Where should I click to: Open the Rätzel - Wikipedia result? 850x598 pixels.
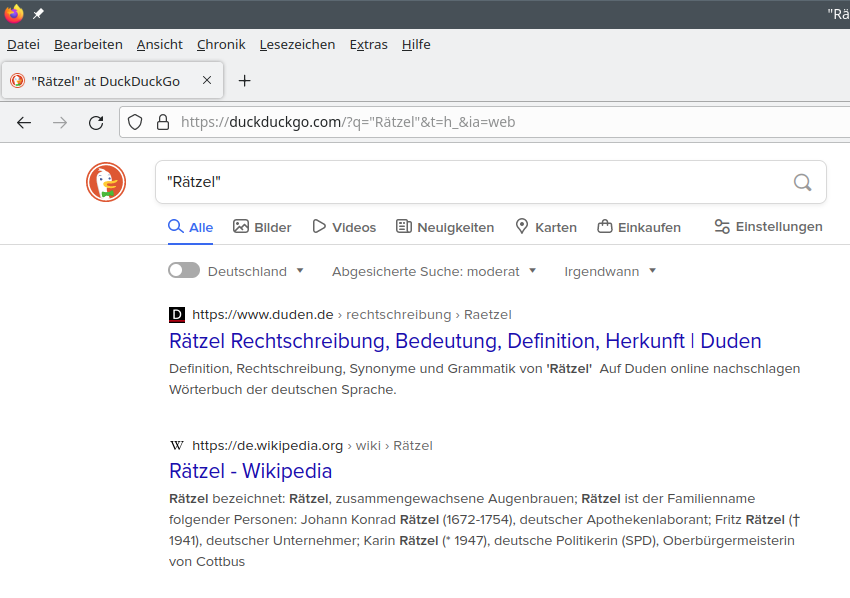(x=250, y=471)
